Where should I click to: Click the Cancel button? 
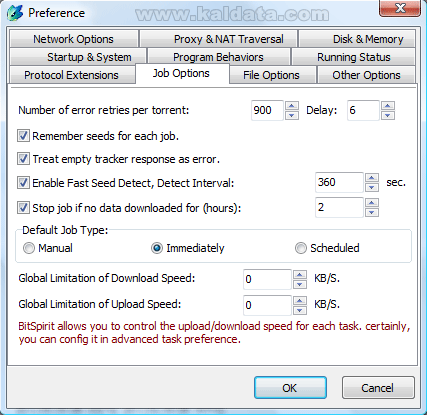(x=378, y=388)
